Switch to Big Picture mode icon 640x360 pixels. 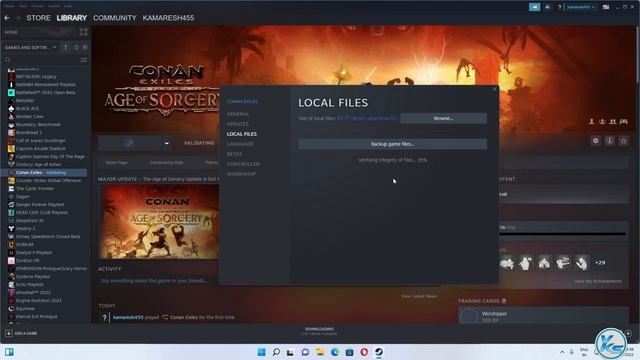606,7
